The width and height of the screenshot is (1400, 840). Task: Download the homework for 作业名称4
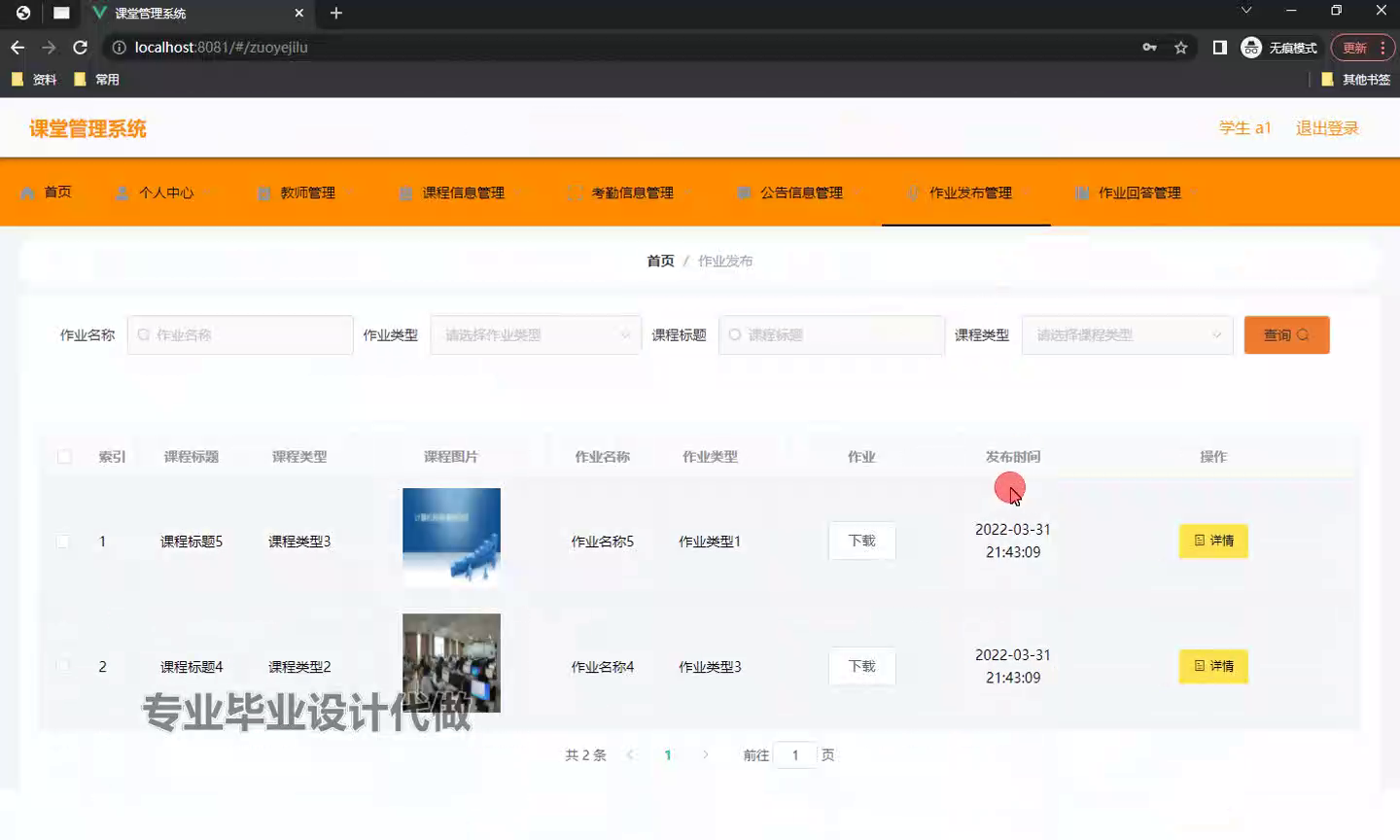pyautogui.click(x=862, y=666)
